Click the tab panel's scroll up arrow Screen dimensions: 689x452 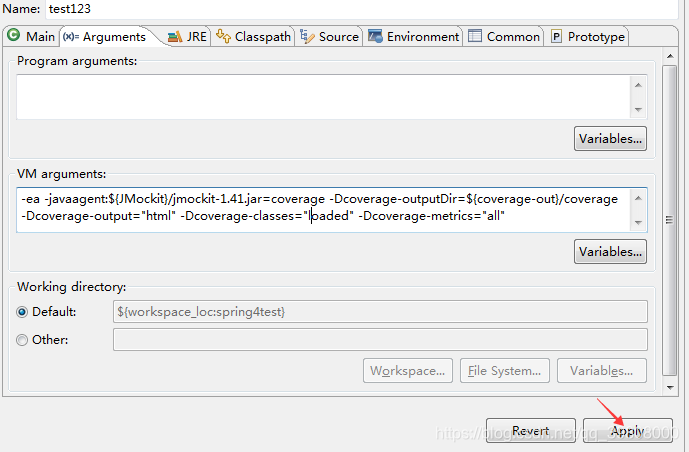tap(670, 56)
